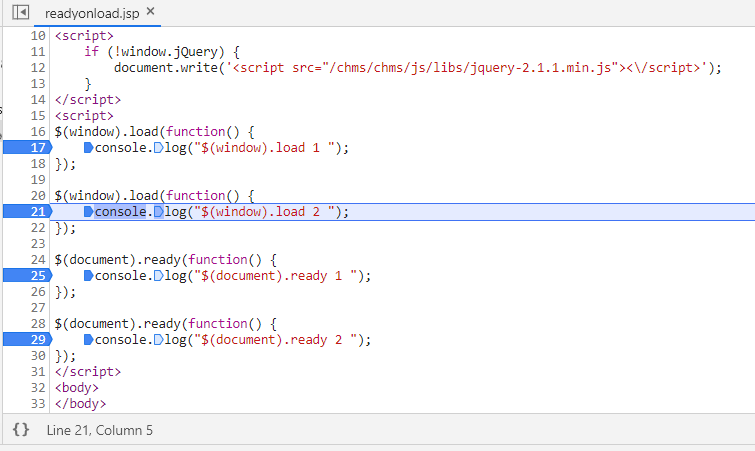Image resolution: width=755 pixels, height=451 pixels.
Task: Add breakpoint at line number 12
Action: point(38,67)
